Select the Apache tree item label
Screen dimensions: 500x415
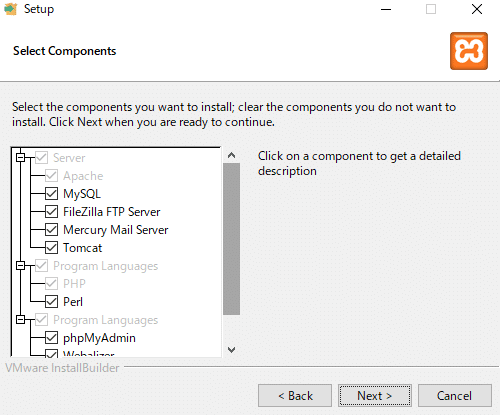83,176
